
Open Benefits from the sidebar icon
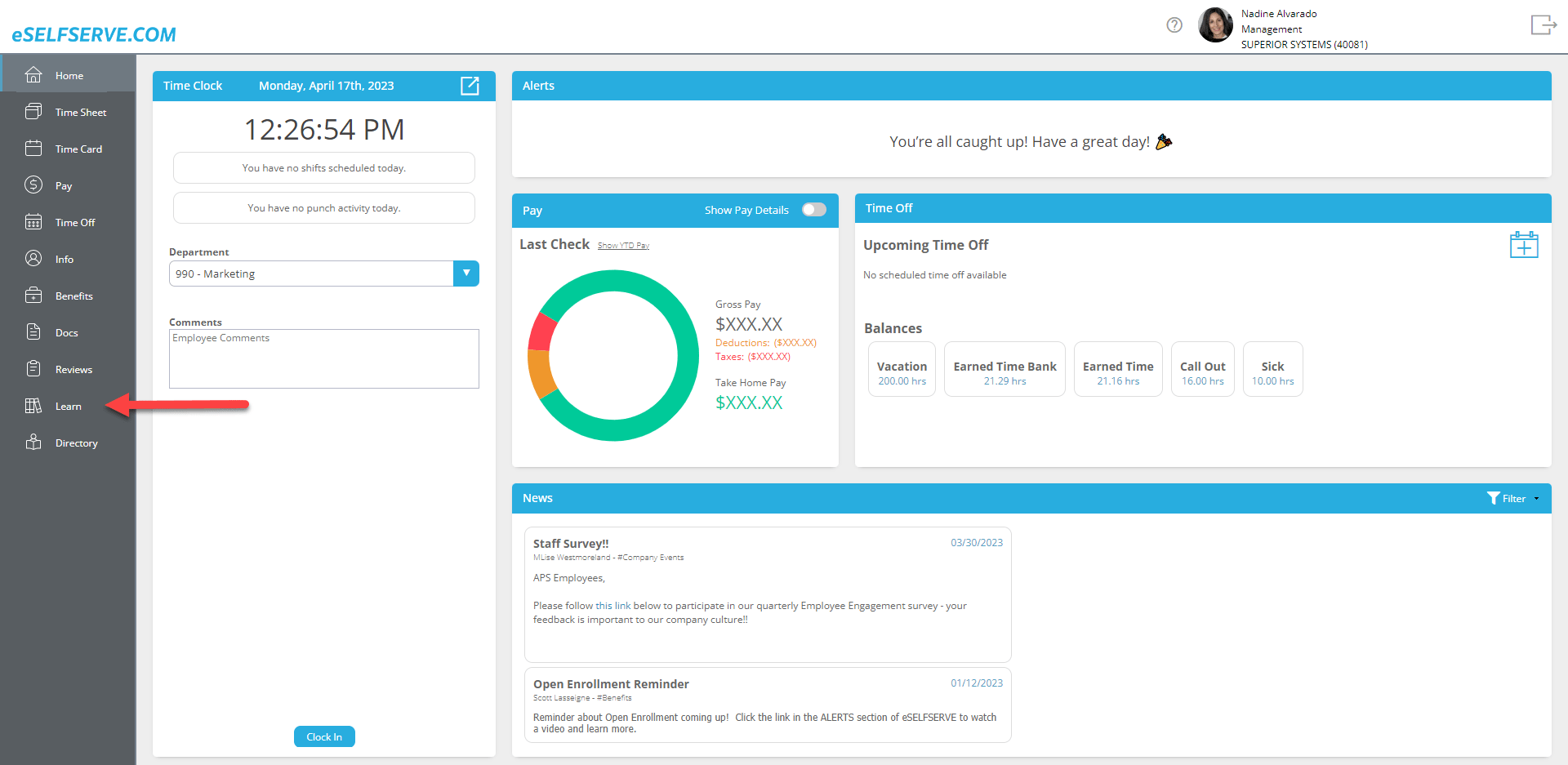coord(33,296)
